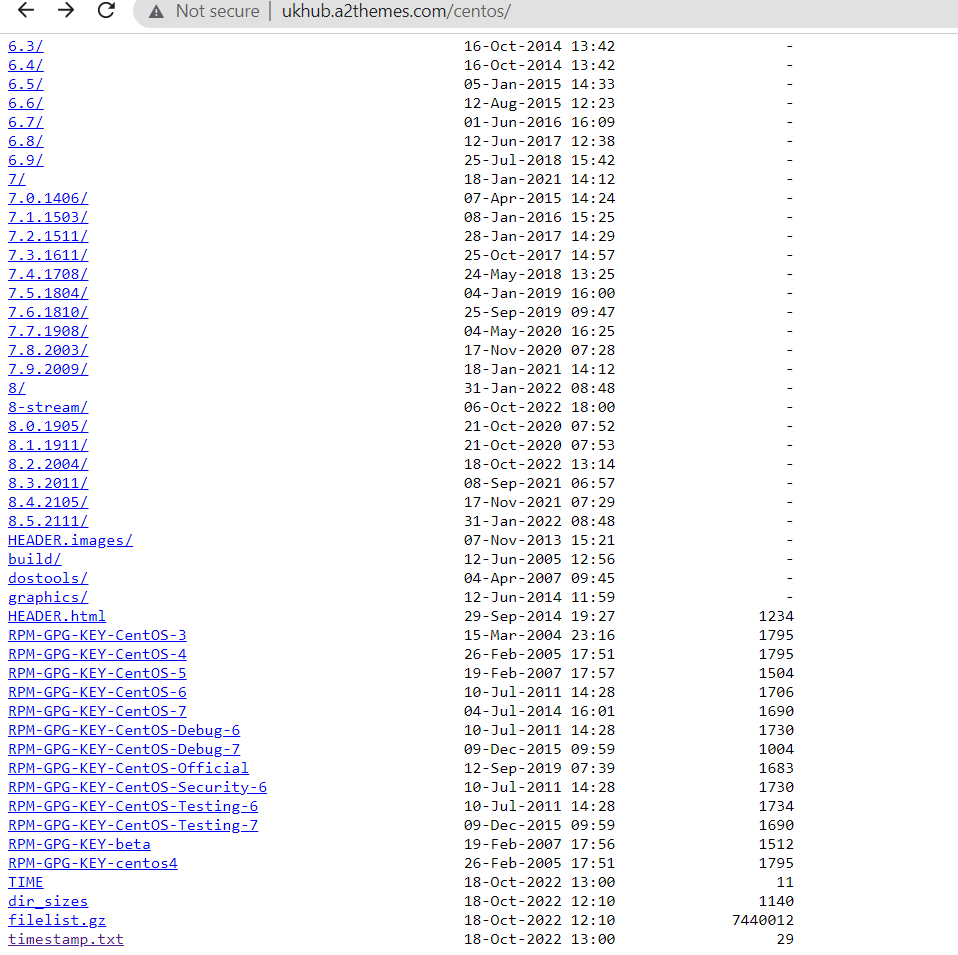Viewport: 958px width, 955px height.
Task: Open the 6.6/ directory link
Action: pyautogui.click(x=26, y=103)
